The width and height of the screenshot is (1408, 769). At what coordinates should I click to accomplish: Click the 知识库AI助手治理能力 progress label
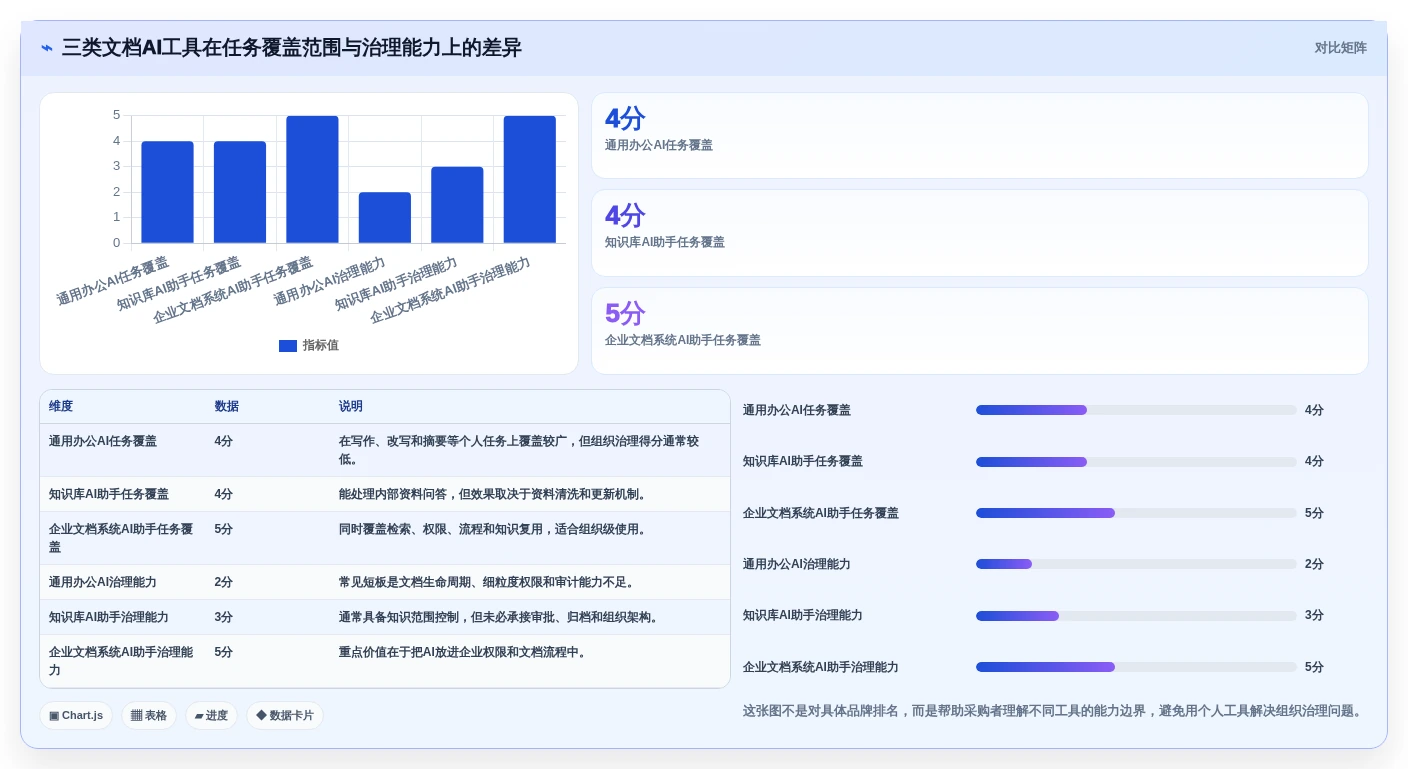pyautogui.click(x=803, y=615)
